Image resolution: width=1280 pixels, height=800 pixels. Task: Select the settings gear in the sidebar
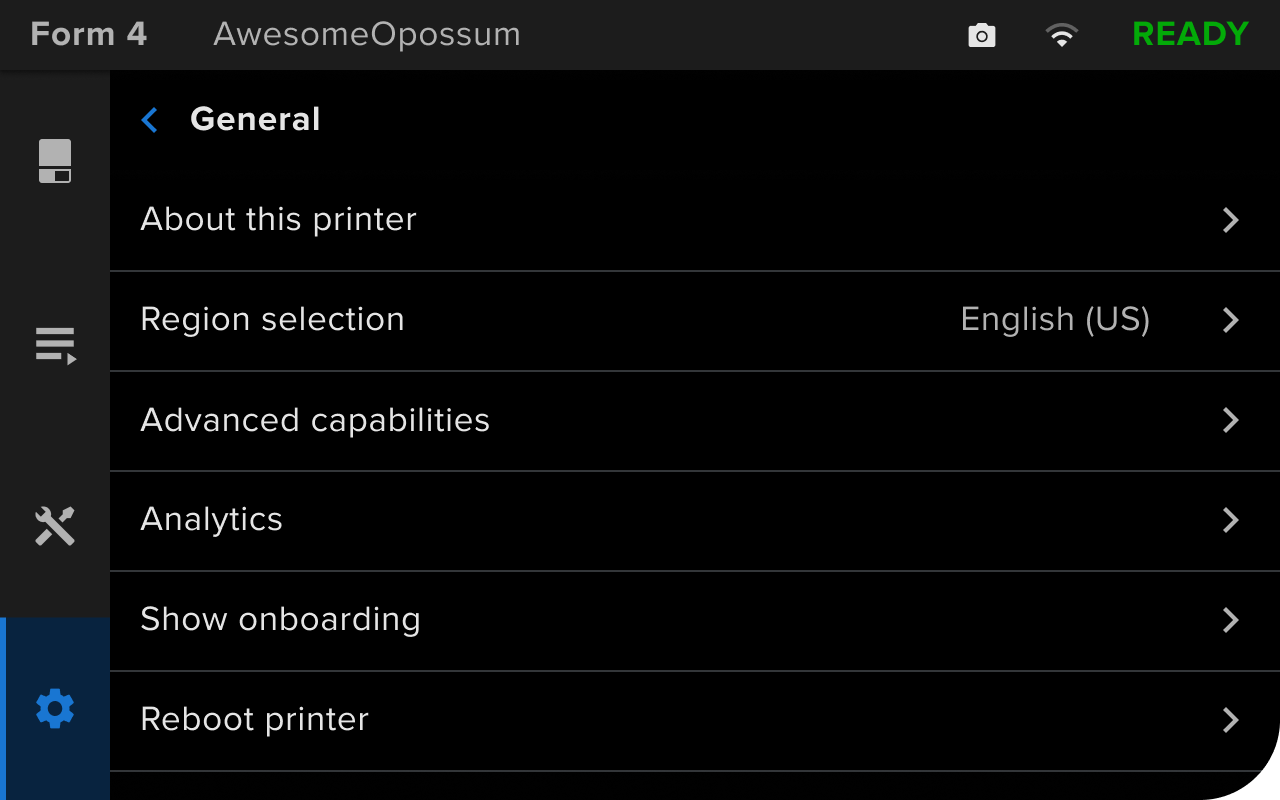55,708
